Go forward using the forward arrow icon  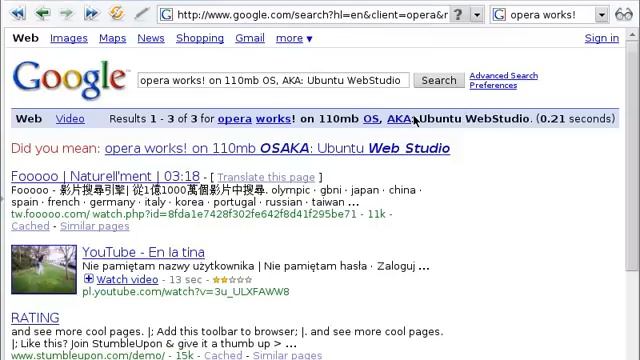point(67,14)
